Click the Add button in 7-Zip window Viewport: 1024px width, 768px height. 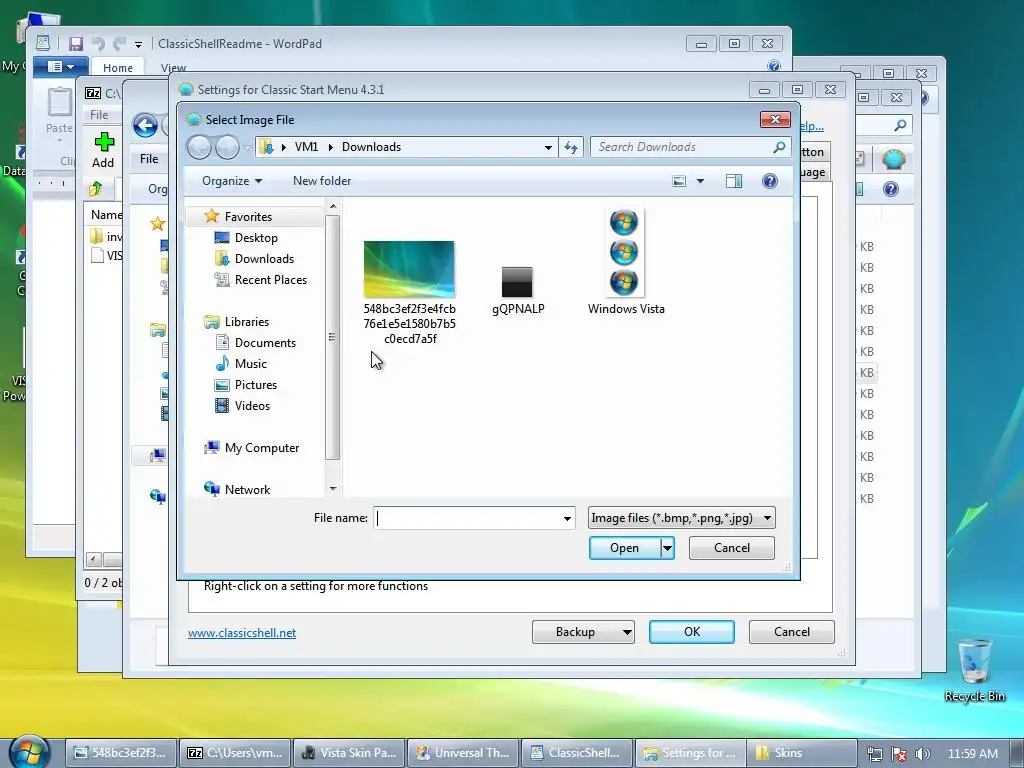click(x=103, y=150)
